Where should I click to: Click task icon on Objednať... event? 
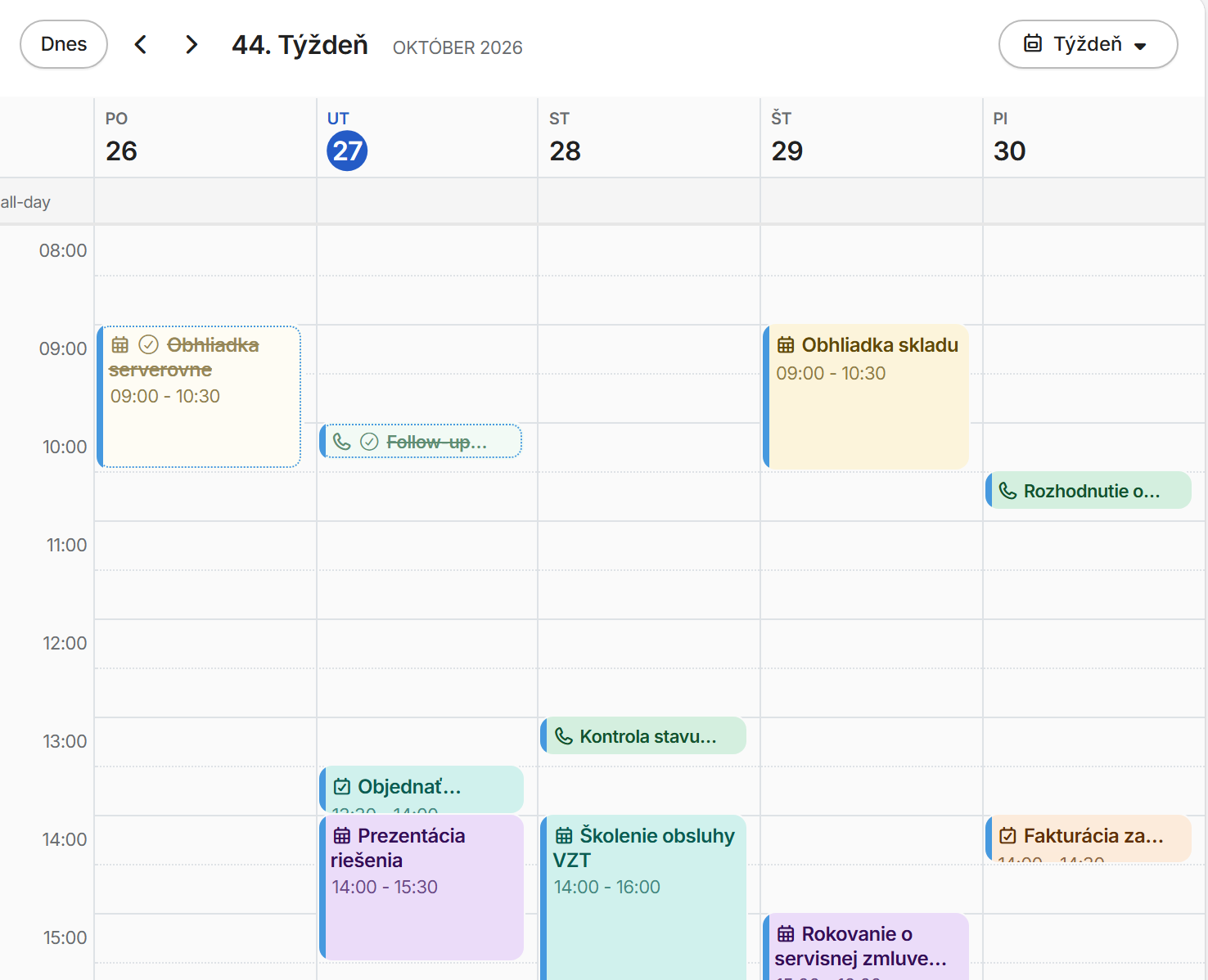[x=342, y=787]
